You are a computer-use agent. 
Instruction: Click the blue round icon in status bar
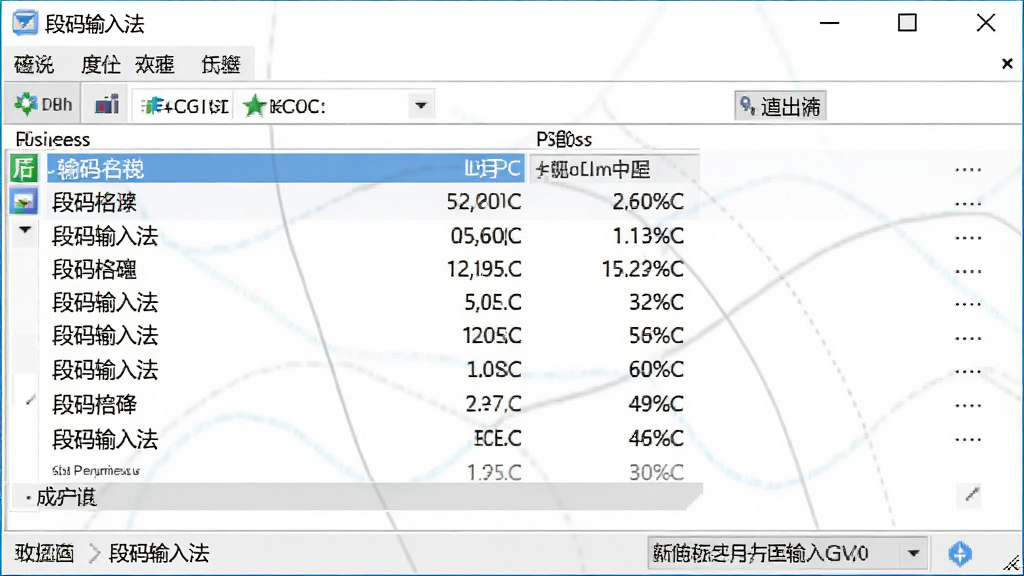(x=959, y=554)
